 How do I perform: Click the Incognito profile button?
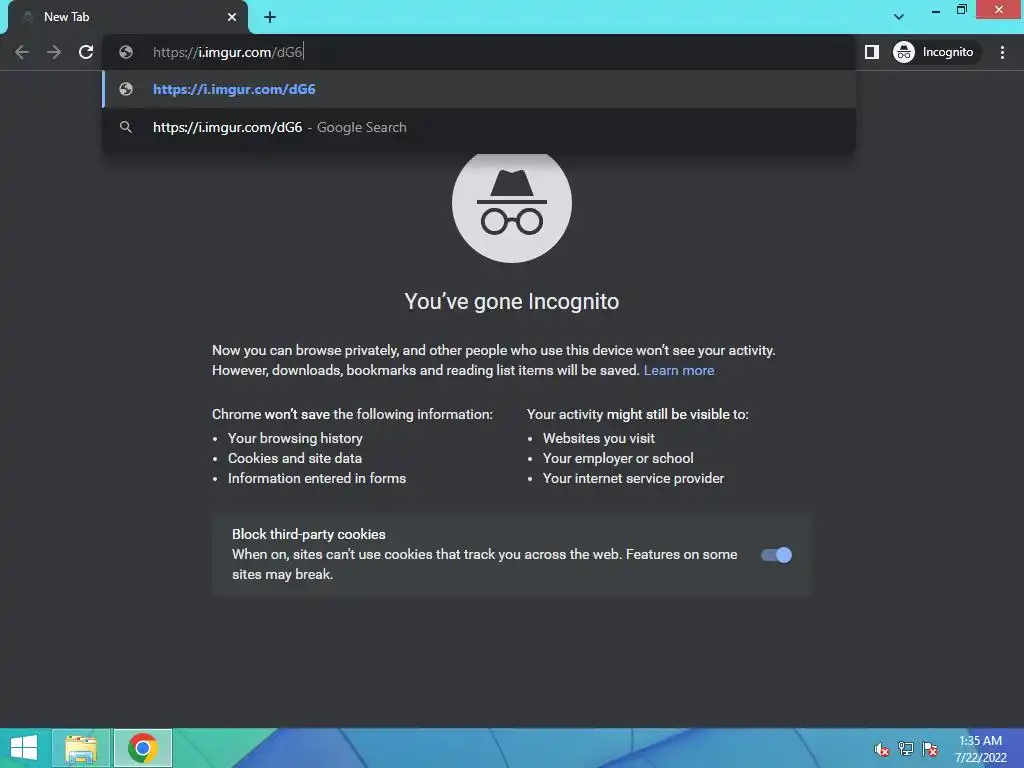coord(934,52)
